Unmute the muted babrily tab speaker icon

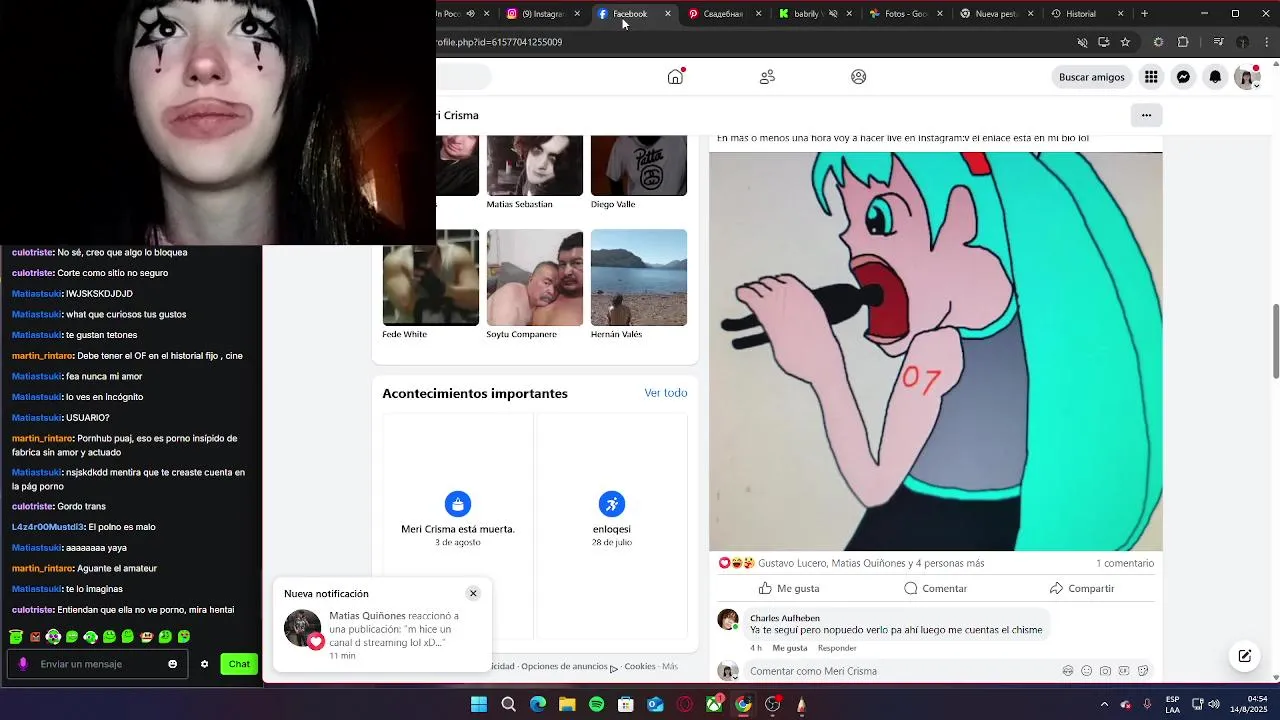click(x=833, y=14)
